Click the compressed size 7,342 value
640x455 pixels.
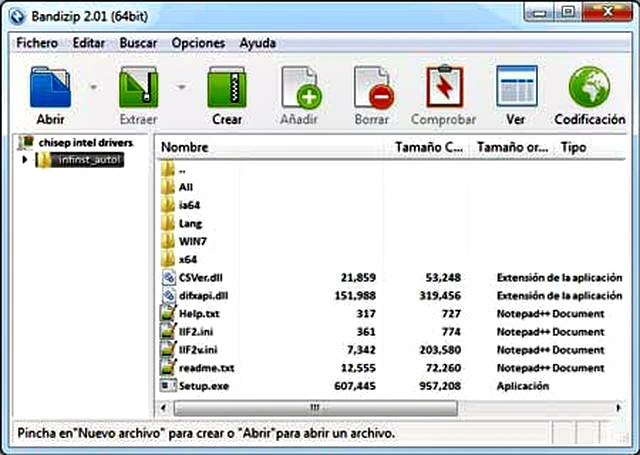point(360,350)
